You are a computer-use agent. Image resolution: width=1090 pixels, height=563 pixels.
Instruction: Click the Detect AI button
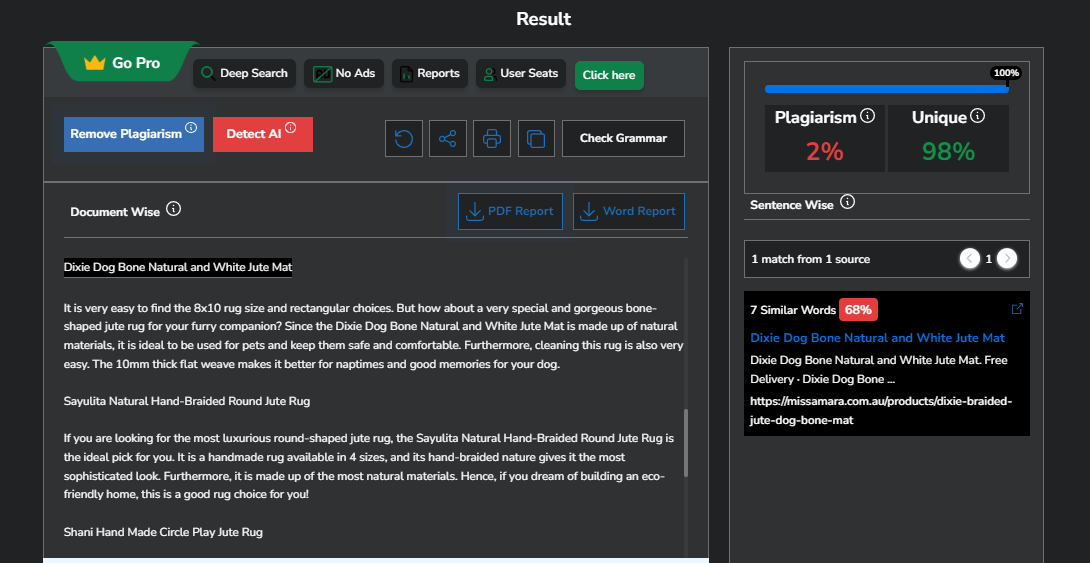coord(263,134)
